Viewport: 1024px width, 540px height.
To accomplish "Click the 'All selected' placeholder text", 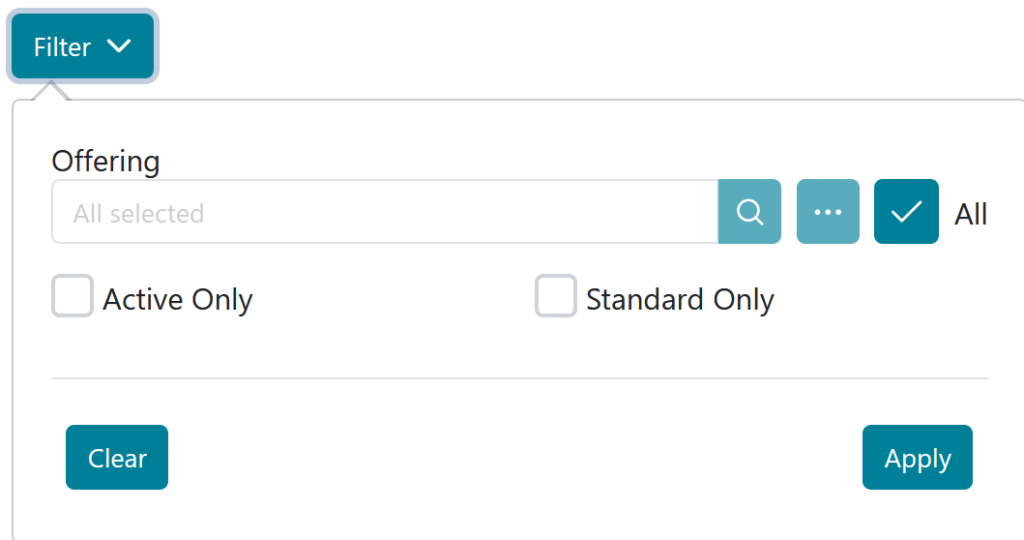I will [x=138, y=213].
